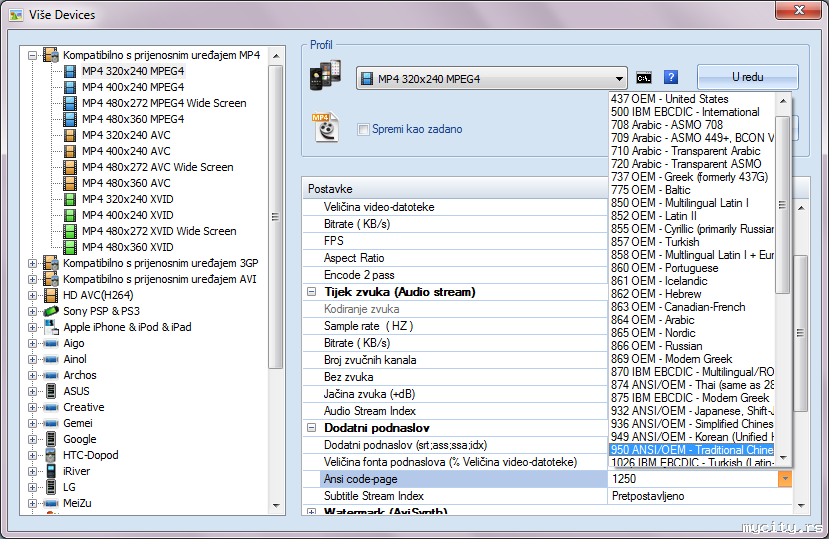Select MP4 400x240 XVID in the tree
The height and width of the screenshot is (539, 829).
click(127, 215)
